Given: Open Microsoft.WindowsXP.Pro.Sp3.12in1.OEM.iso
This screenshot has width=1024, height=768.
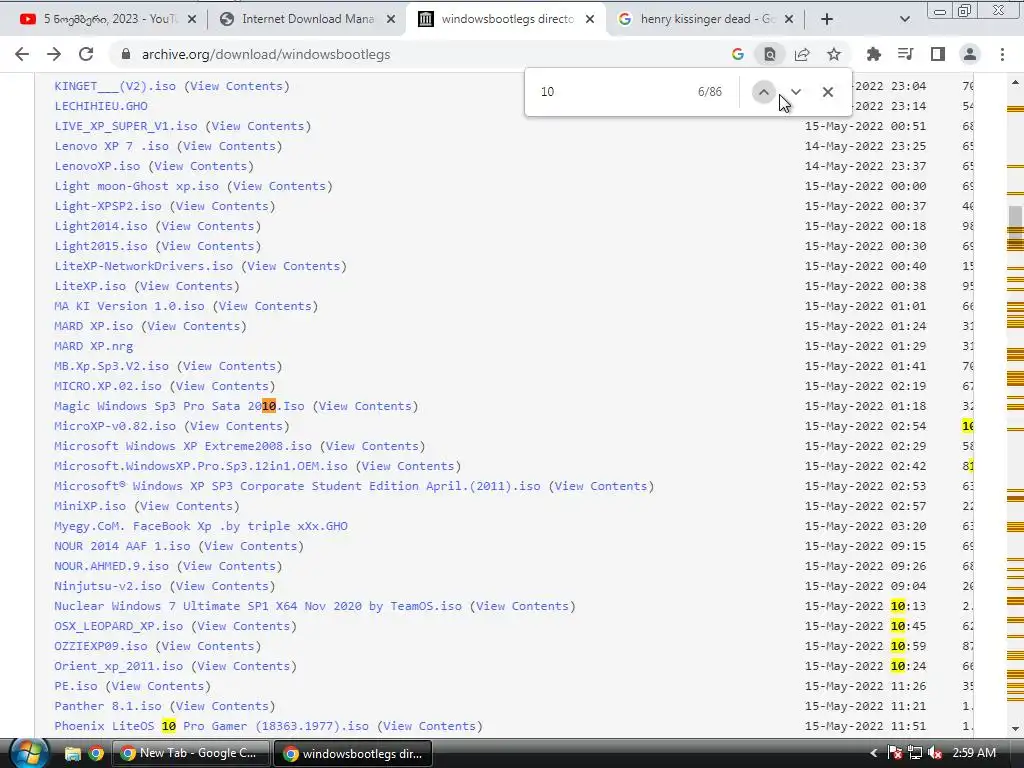Looking at the screenshot, I should pyautogui.click(x=200, y=466).
